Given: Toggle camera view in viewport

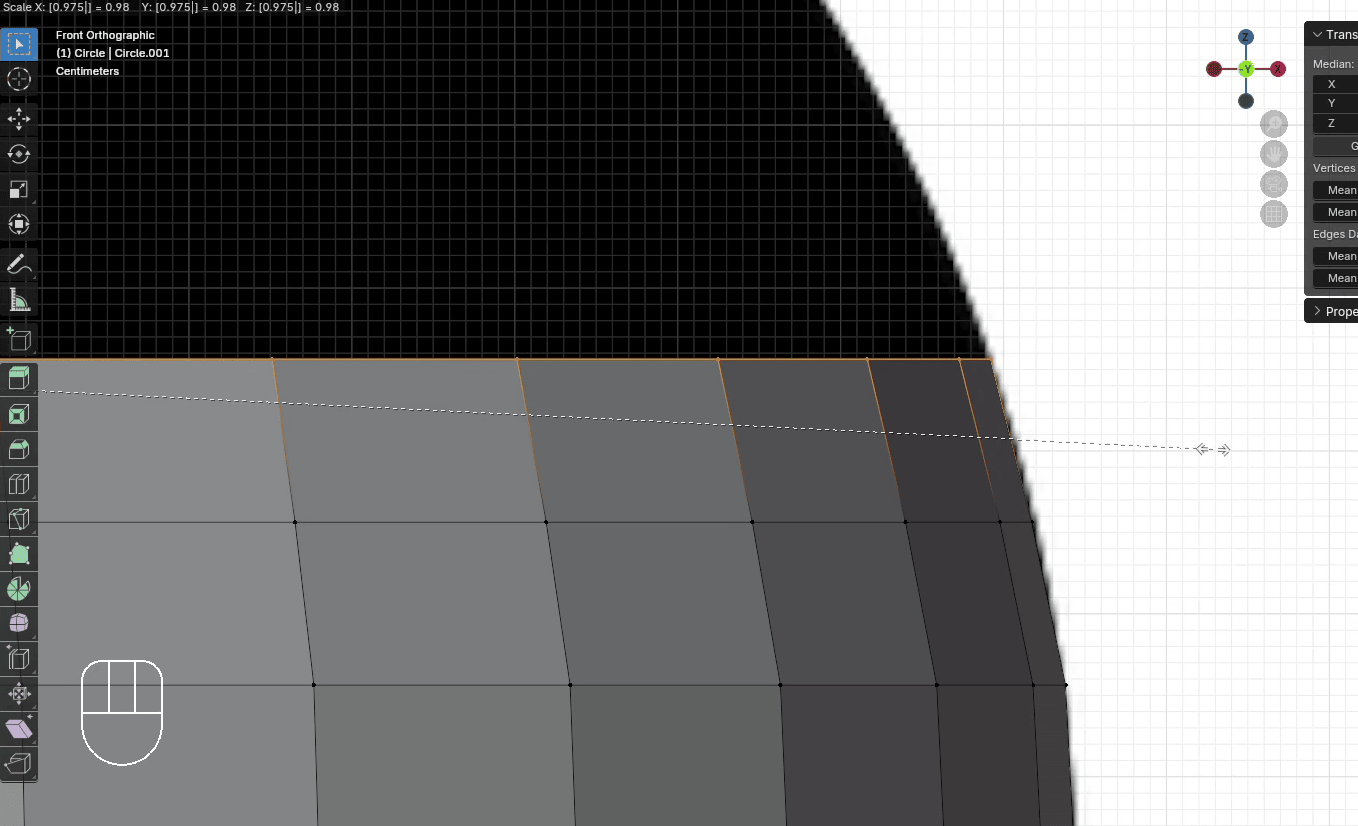Looking at the screenshot, I should (x=1274, y=184).
